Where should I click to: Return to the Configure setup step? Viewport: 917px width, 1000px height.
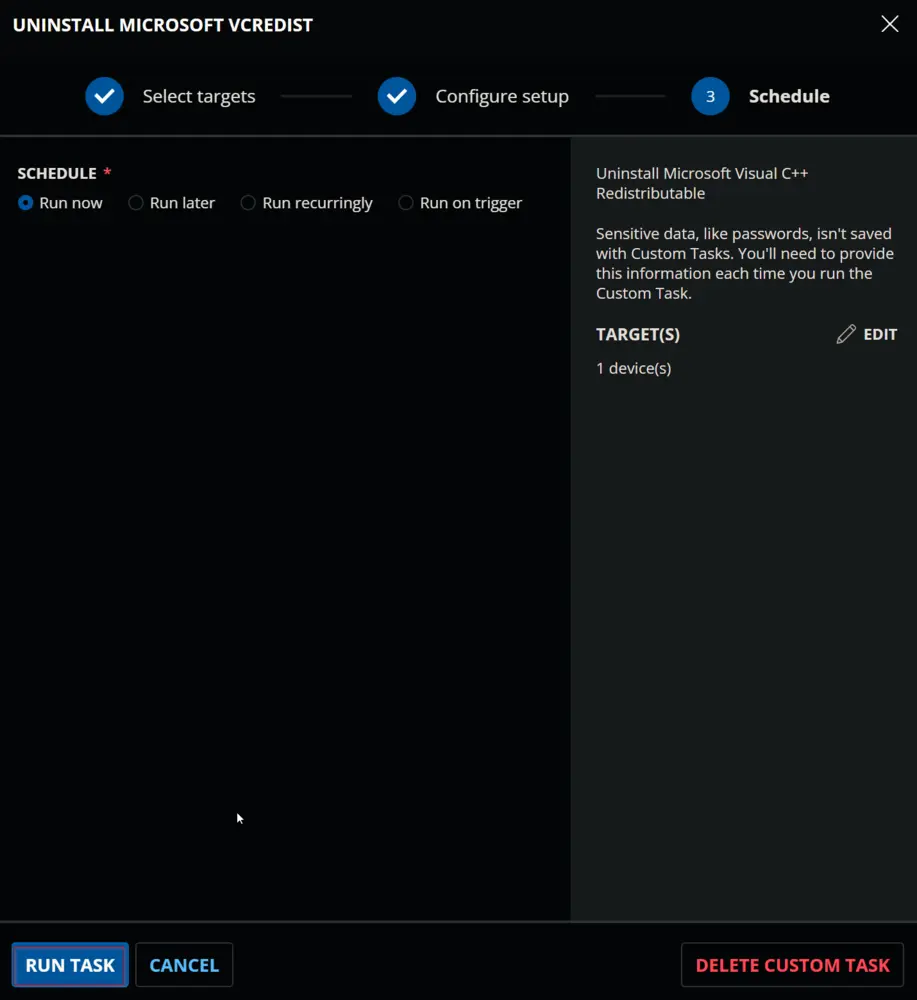502,96
